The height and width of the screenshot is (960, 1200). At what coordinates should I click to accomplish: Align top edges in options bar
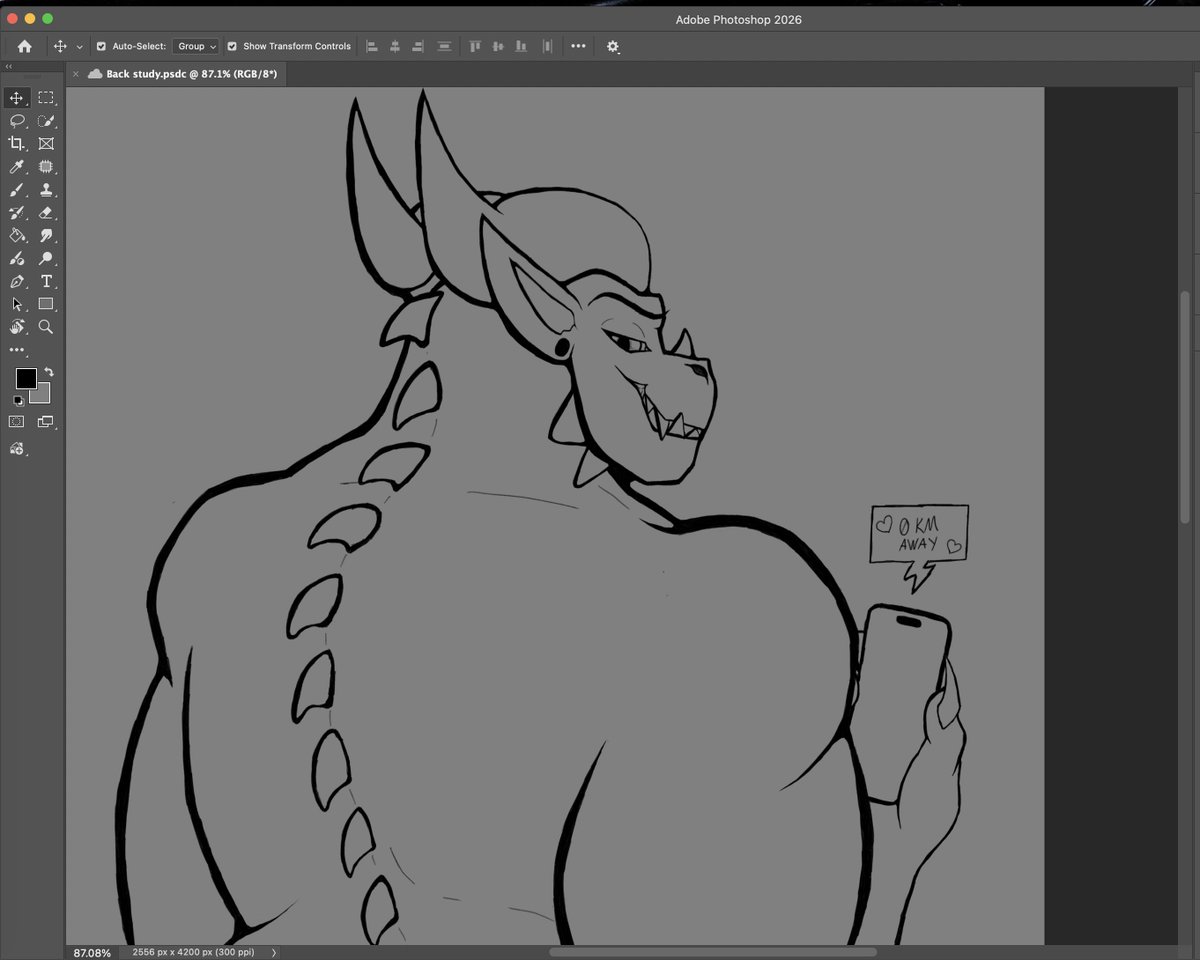pos(475,46)
